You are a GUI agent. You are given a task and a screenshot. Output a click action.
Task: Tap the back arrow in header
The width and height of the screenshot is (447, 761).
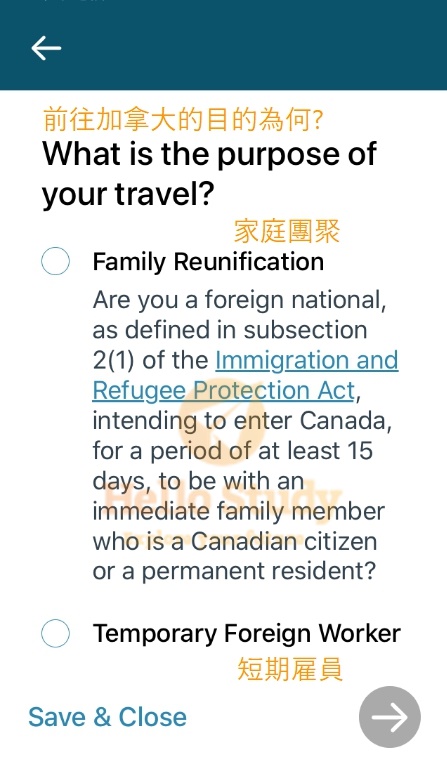pos(46,48)
